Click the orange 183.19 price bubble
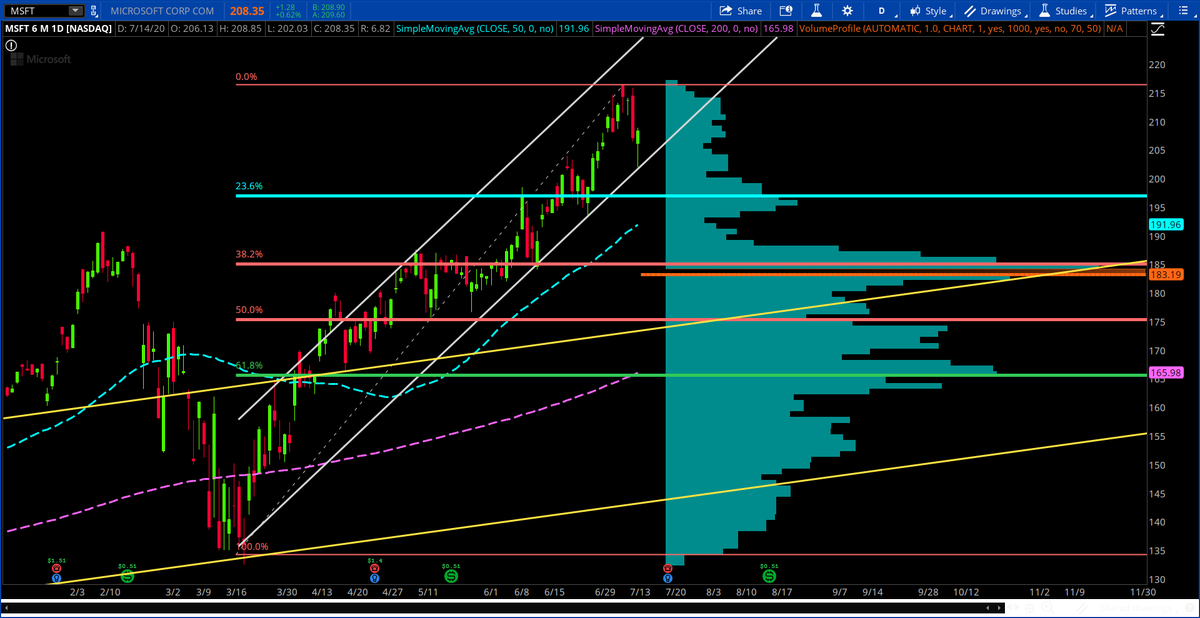1200x618 pixels. [1168, 274]
